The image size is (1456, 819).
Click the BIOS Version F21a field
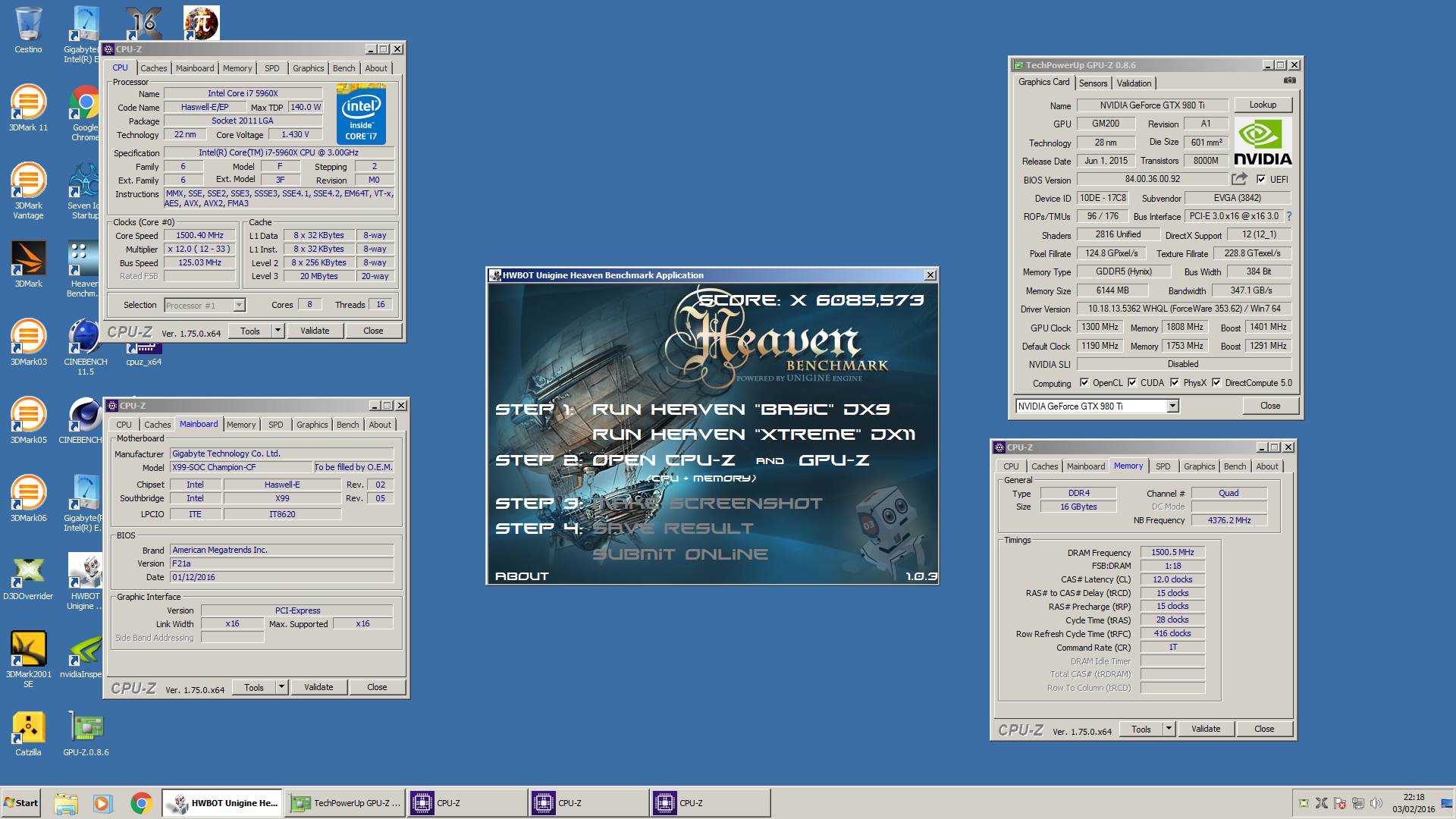(x=281, y=563)
